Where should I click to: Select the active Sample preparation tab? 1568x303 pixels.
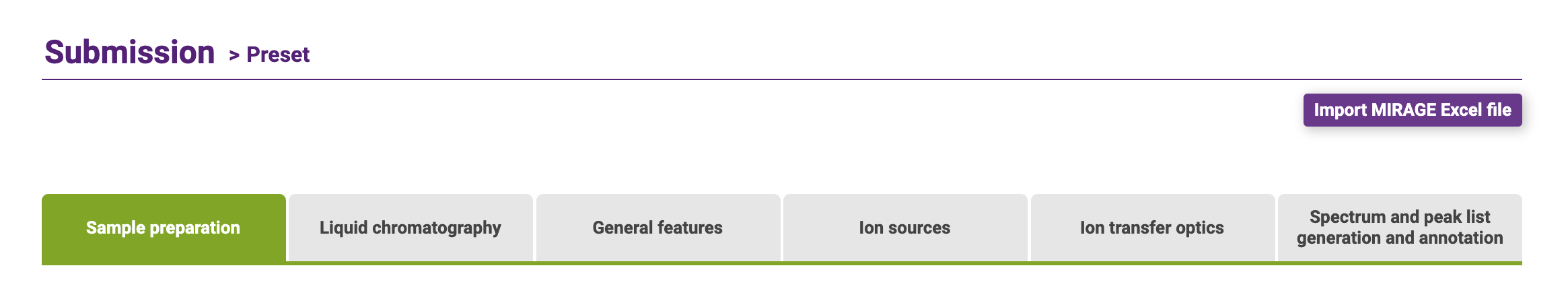coord(164,228)
